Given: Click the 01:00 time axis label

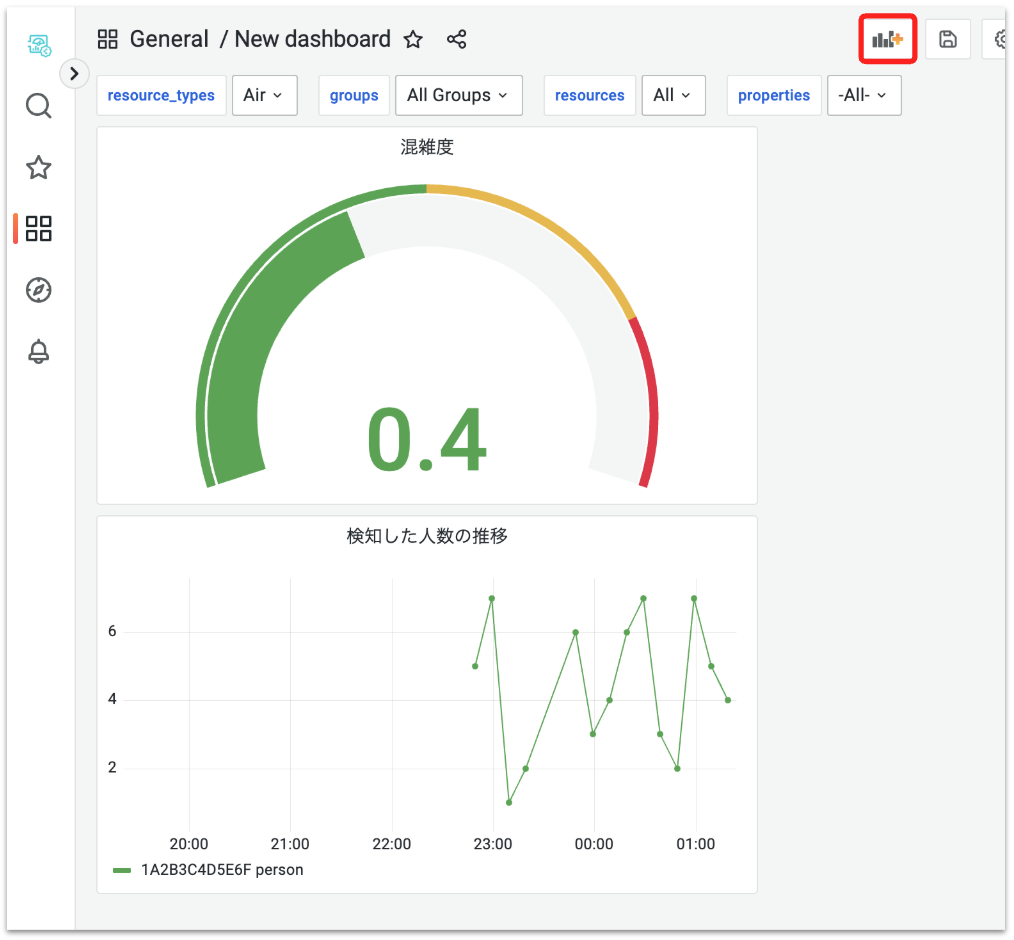Looking at the screenshot, I should [x=696, y=844].
